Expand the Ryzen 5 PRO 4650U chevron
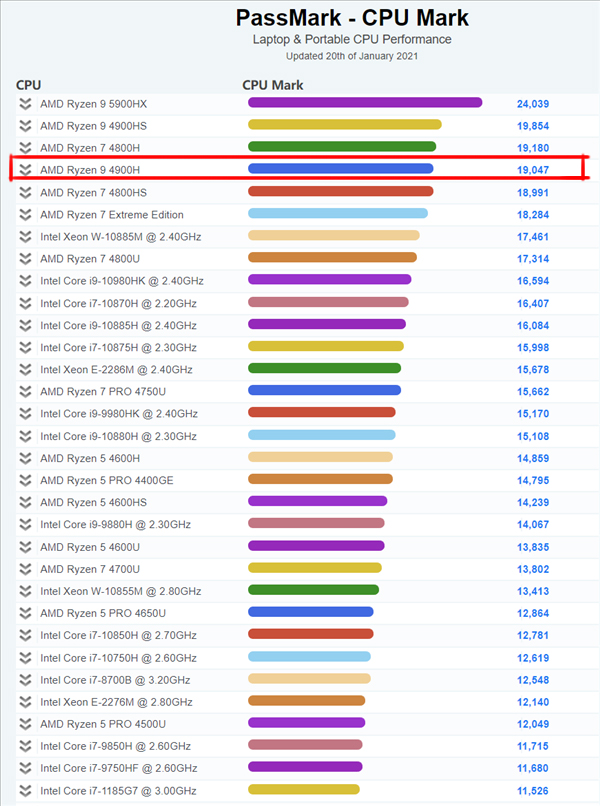The width and height of the screenshot is (600, 806). click(x=25, y=614)
